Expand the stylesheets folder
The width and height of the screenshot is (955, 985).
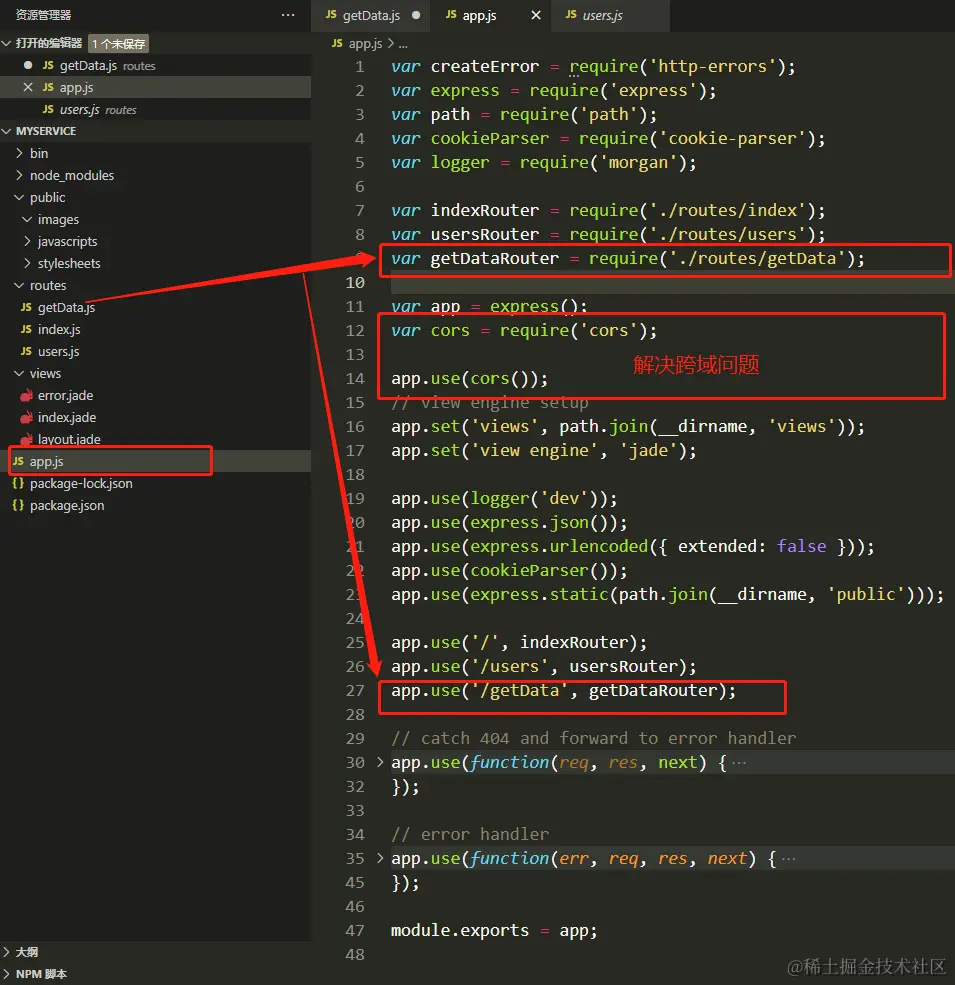27,263
